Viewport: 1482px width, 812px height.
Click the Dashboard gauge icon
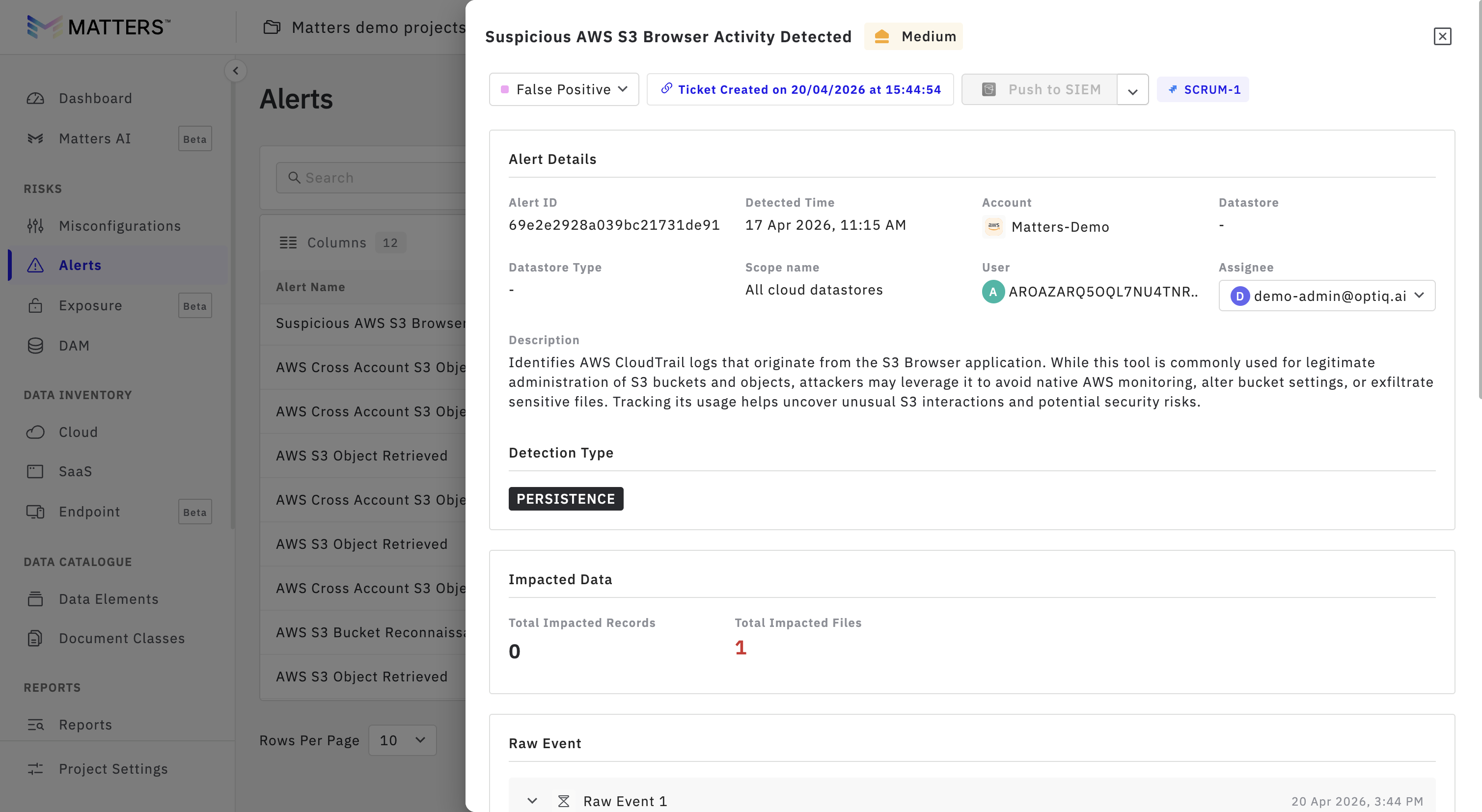(35, 98)
